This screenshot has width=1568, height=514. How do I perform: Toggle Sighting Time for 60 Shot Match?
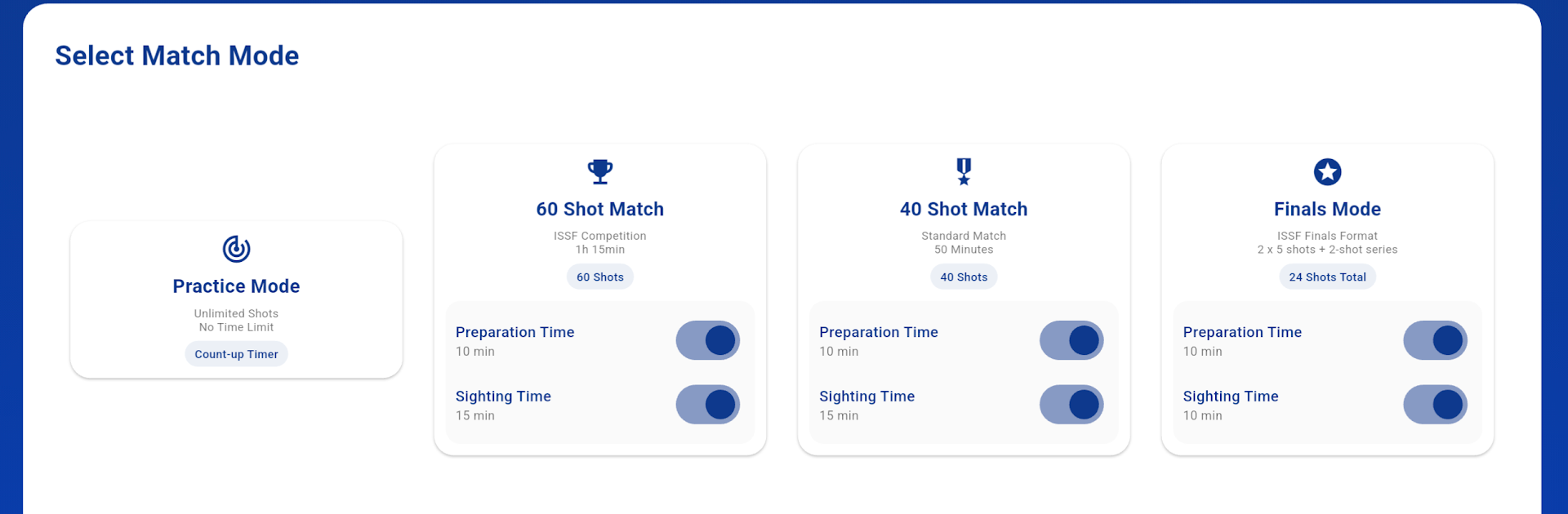click(707, 405)
